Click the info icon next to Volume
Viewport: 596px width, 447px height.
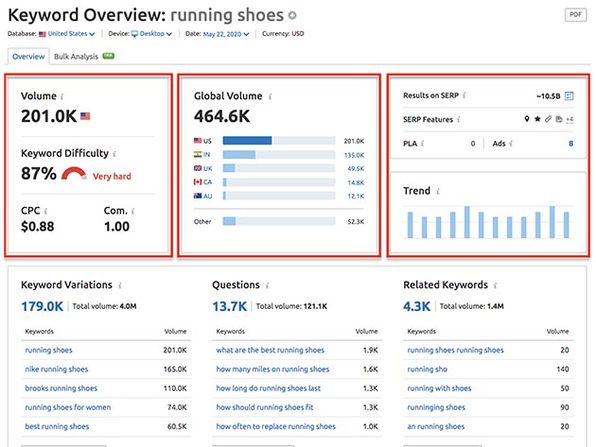click(x=62, y=97)
